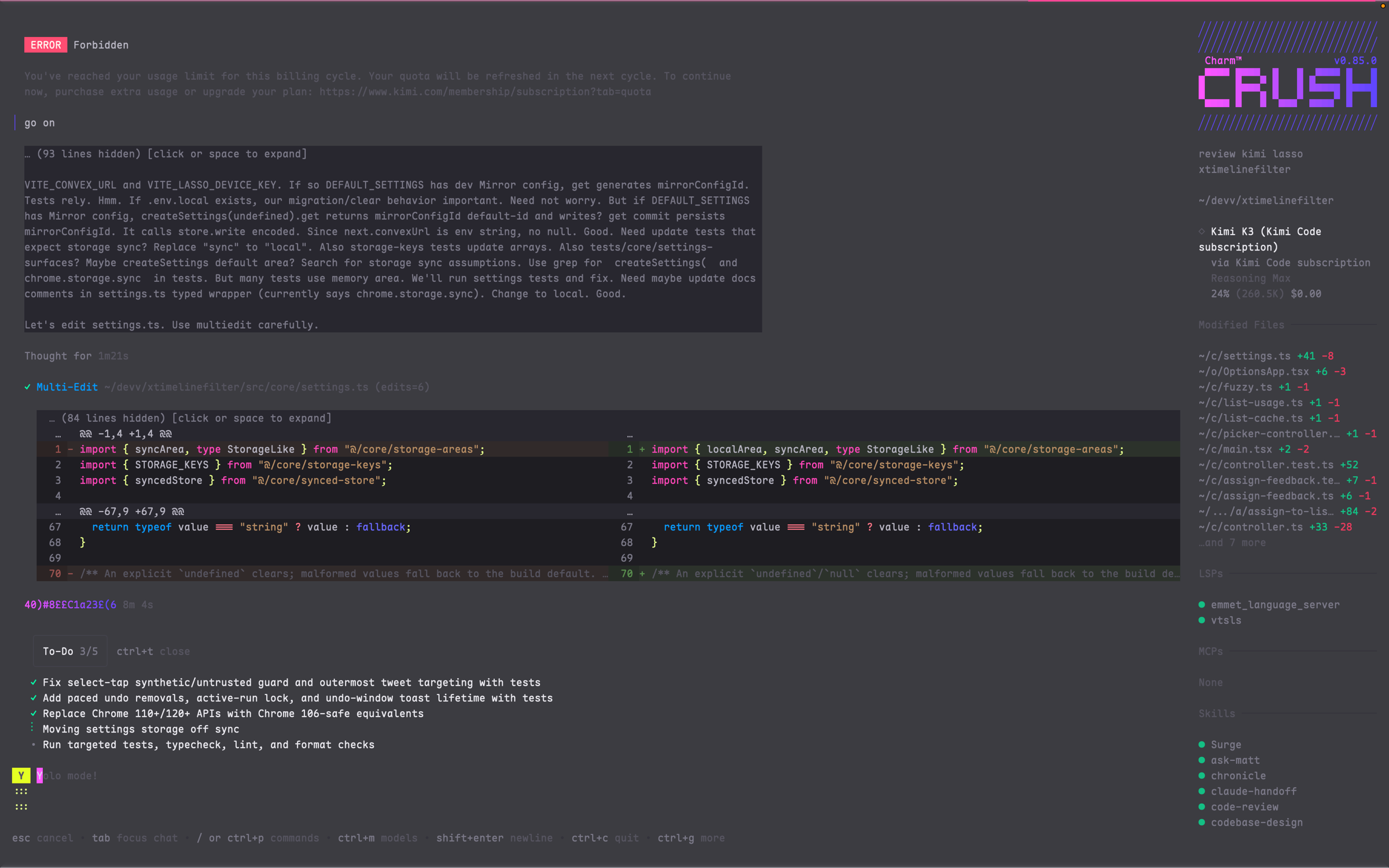Image resolution: width=1389 pixels, height=868 pixels.
Task: Expand the 93 hidden lines of reasoning
Action: [166, 154]
